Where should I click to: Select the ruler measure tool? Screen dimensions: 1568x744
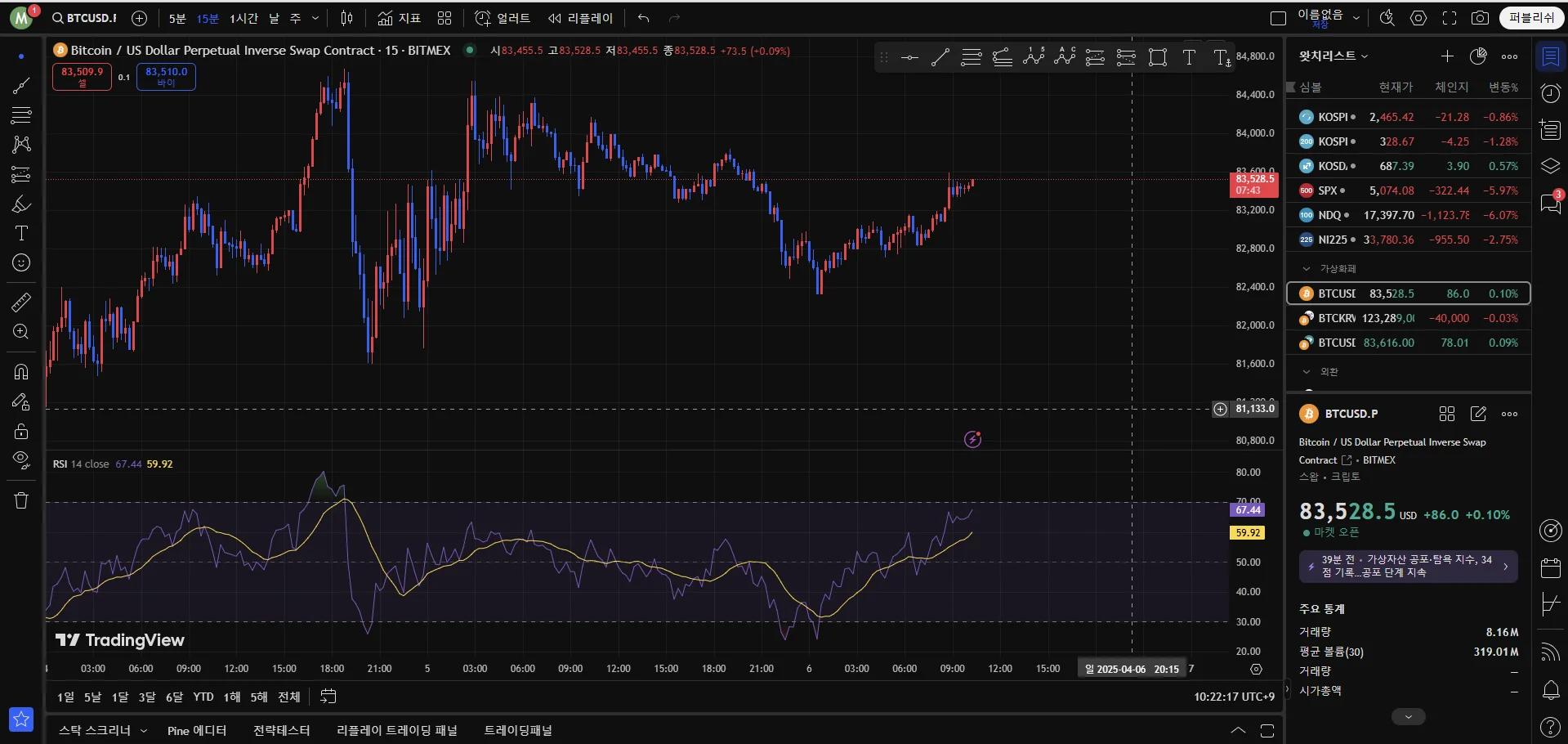(21, 303)
